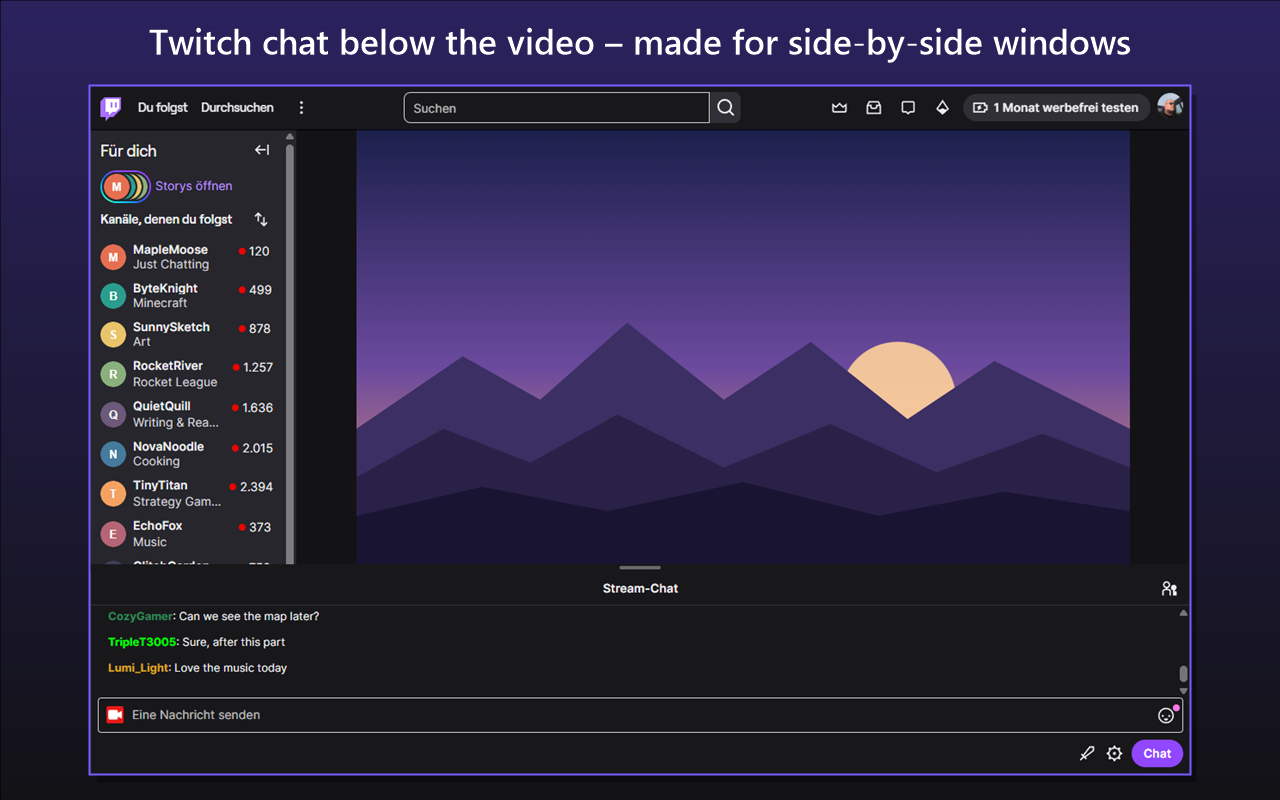Click the Für dich heading
The height and width of the screenshot is (800, 1280).
[x=128, y=151]
